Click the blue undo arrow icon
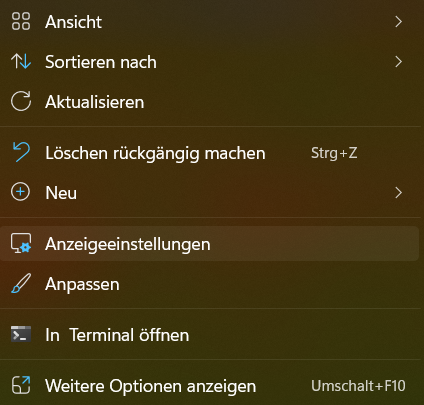Viewport: 424px width, 405px height. (x=21, y=152)
